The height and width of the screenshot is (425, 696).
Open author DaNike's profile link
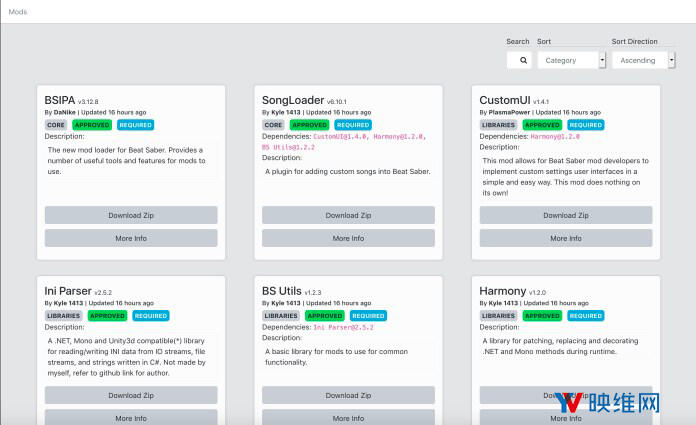pos(64,112)
